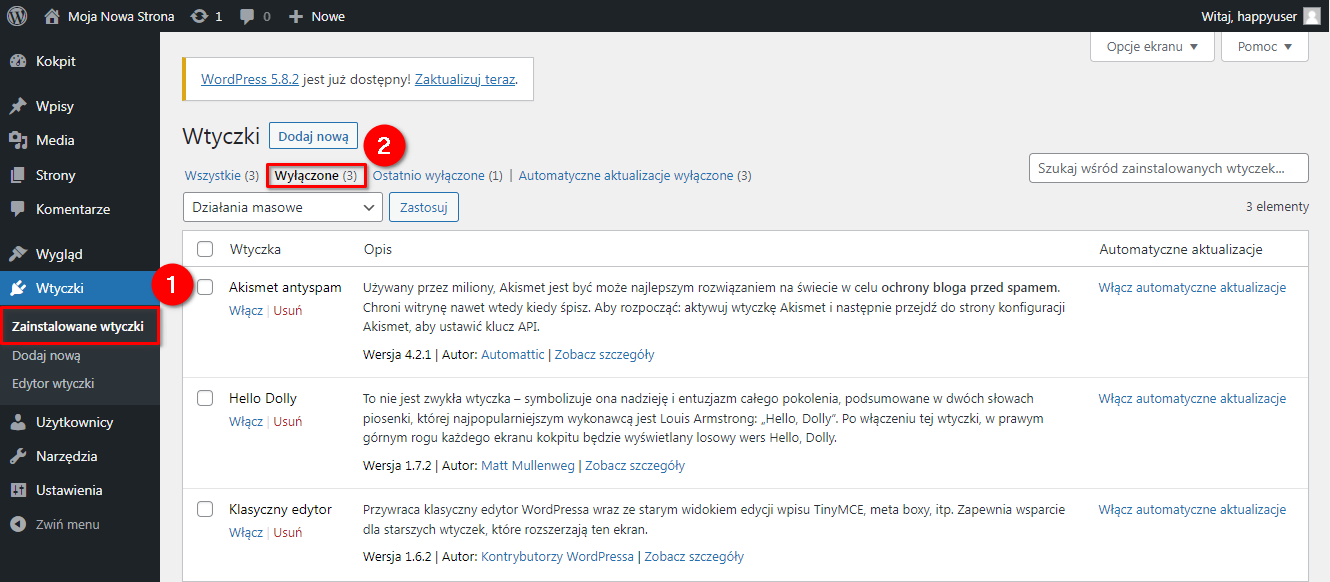Click the Komentarze bubble icon in sidebar
Viewport: 1330px width, 582px height.
click(x=17, y=209)
